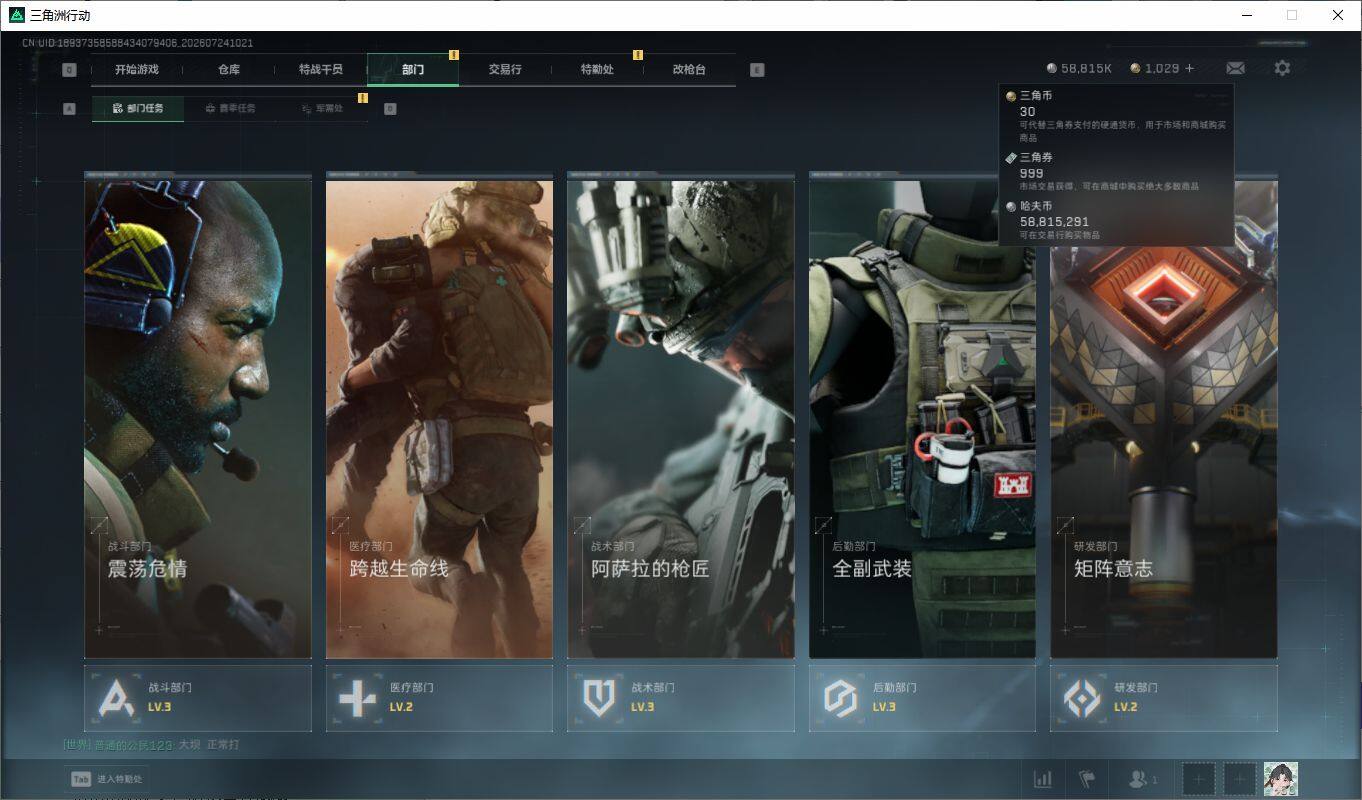Click the 医疗部门 cross emblem icon
This screenshot has height=800, width=1362.
pos(357,698)
